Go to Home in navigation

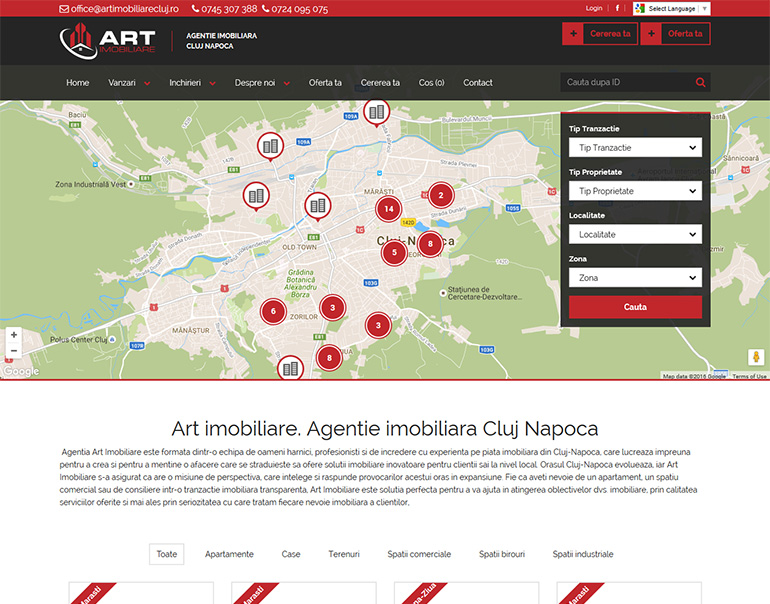click(x=78, y=83)
